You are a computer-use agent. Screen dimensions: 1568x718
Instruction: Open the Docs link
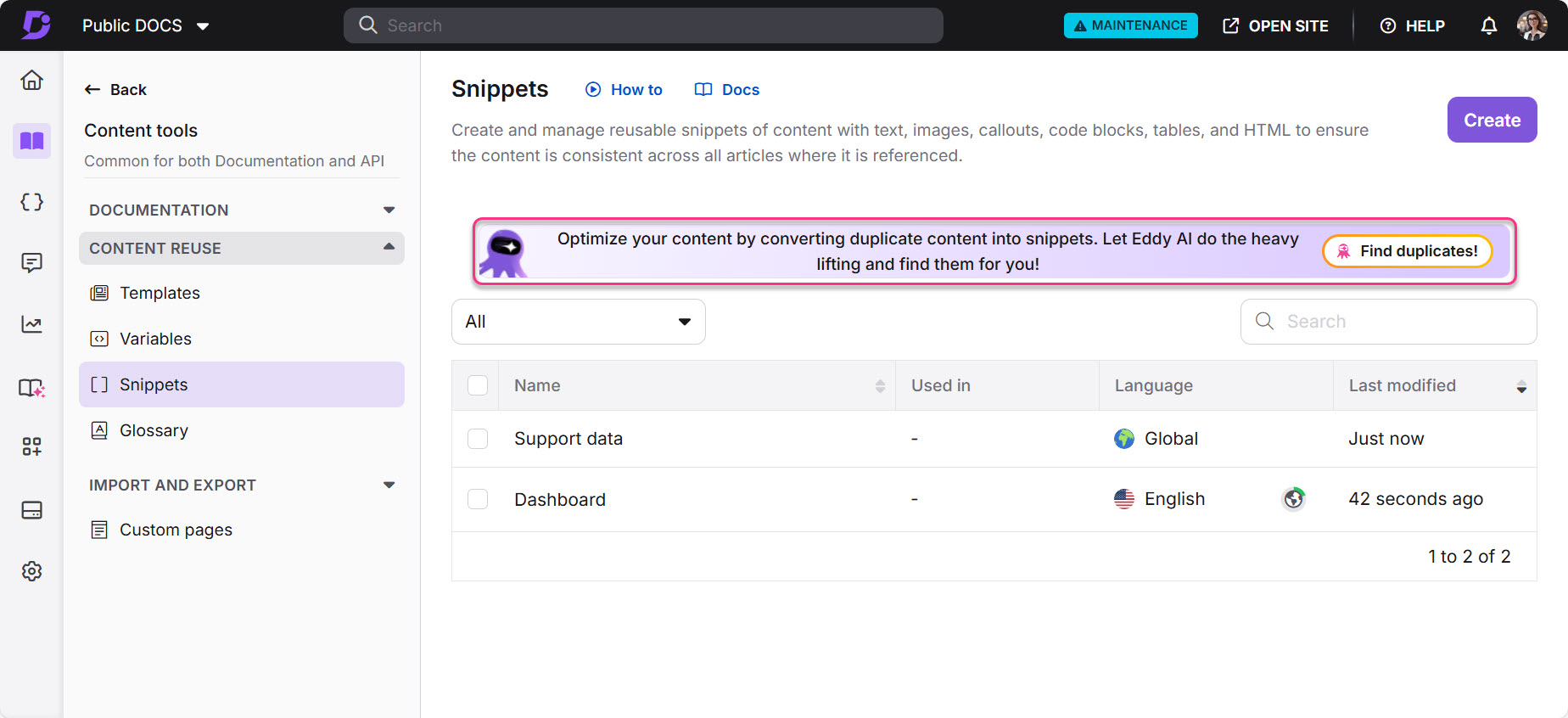click(726, 90)
